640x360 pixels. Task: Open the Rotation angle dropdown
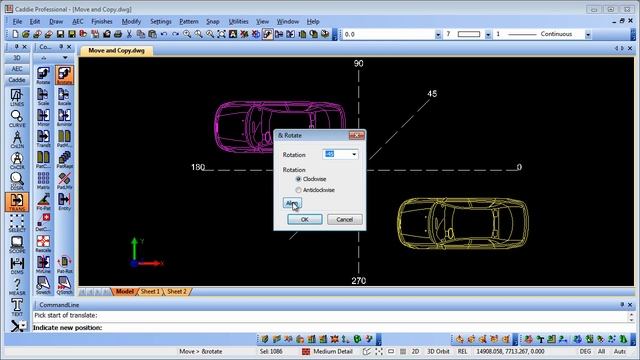354,154
